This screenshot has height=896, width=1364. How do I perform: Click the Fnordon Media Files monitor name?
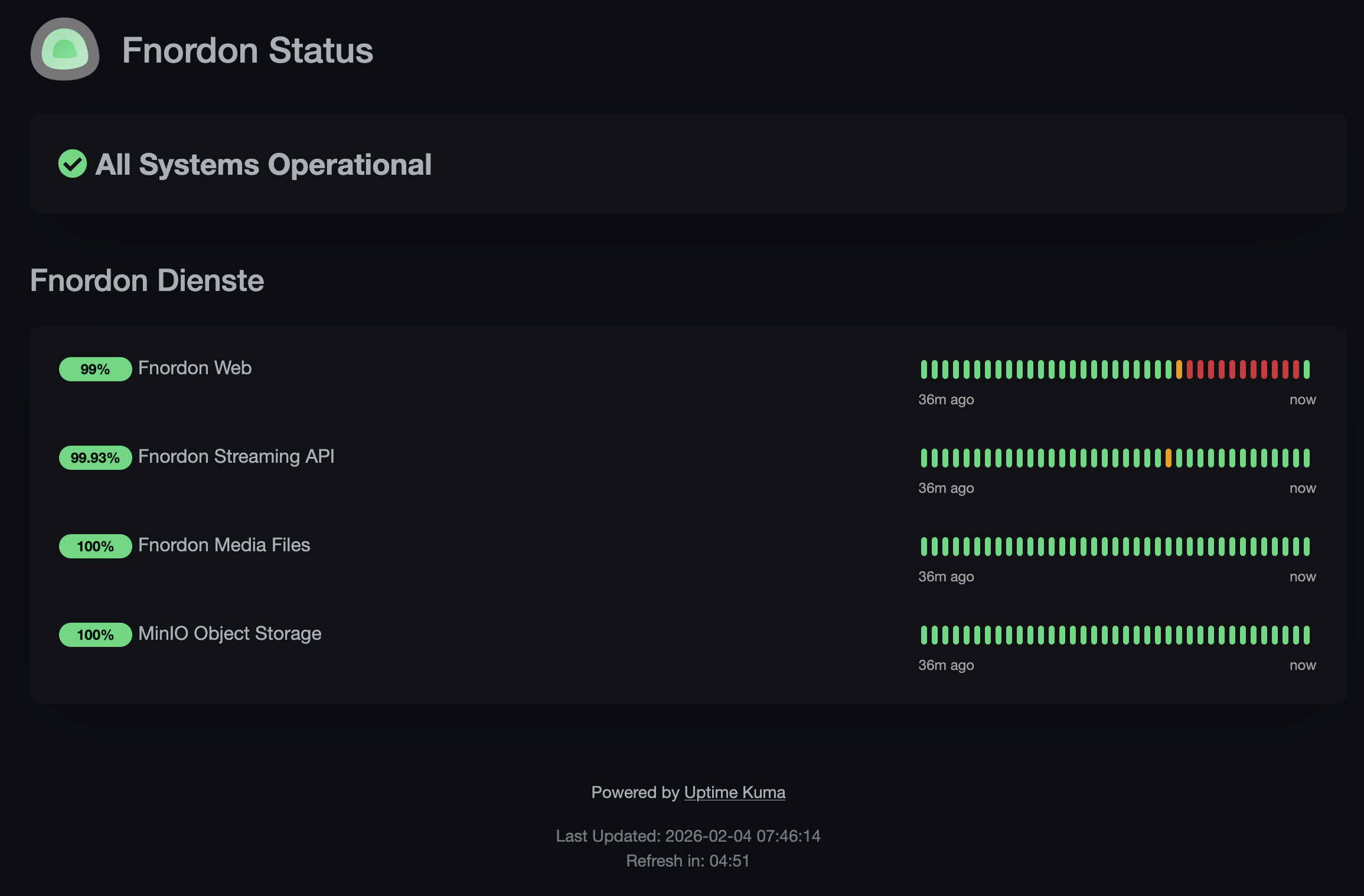tap(224, 545)
